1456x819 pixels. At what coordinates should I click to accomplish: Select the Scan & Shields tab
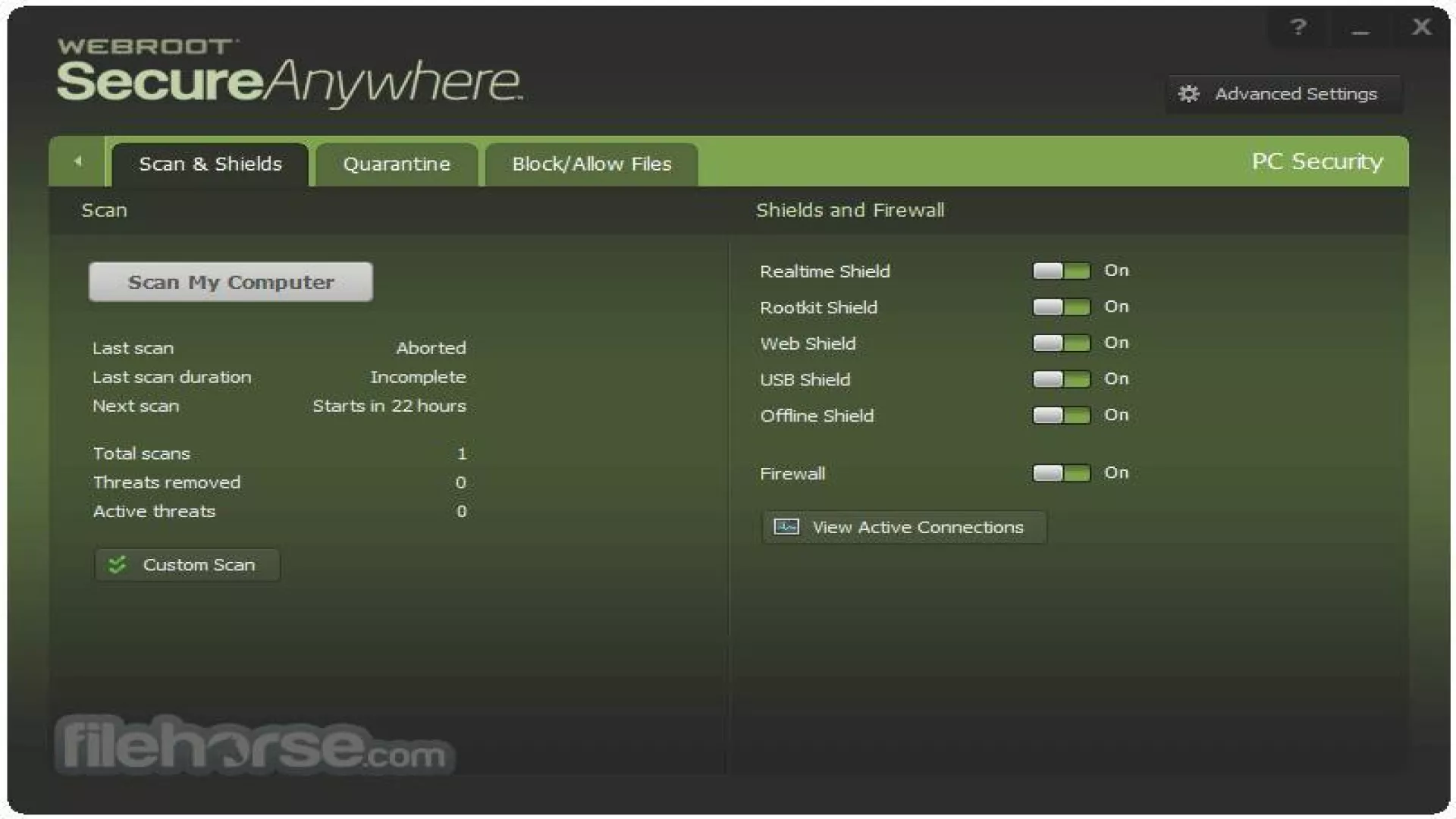(x=210, y=165)
